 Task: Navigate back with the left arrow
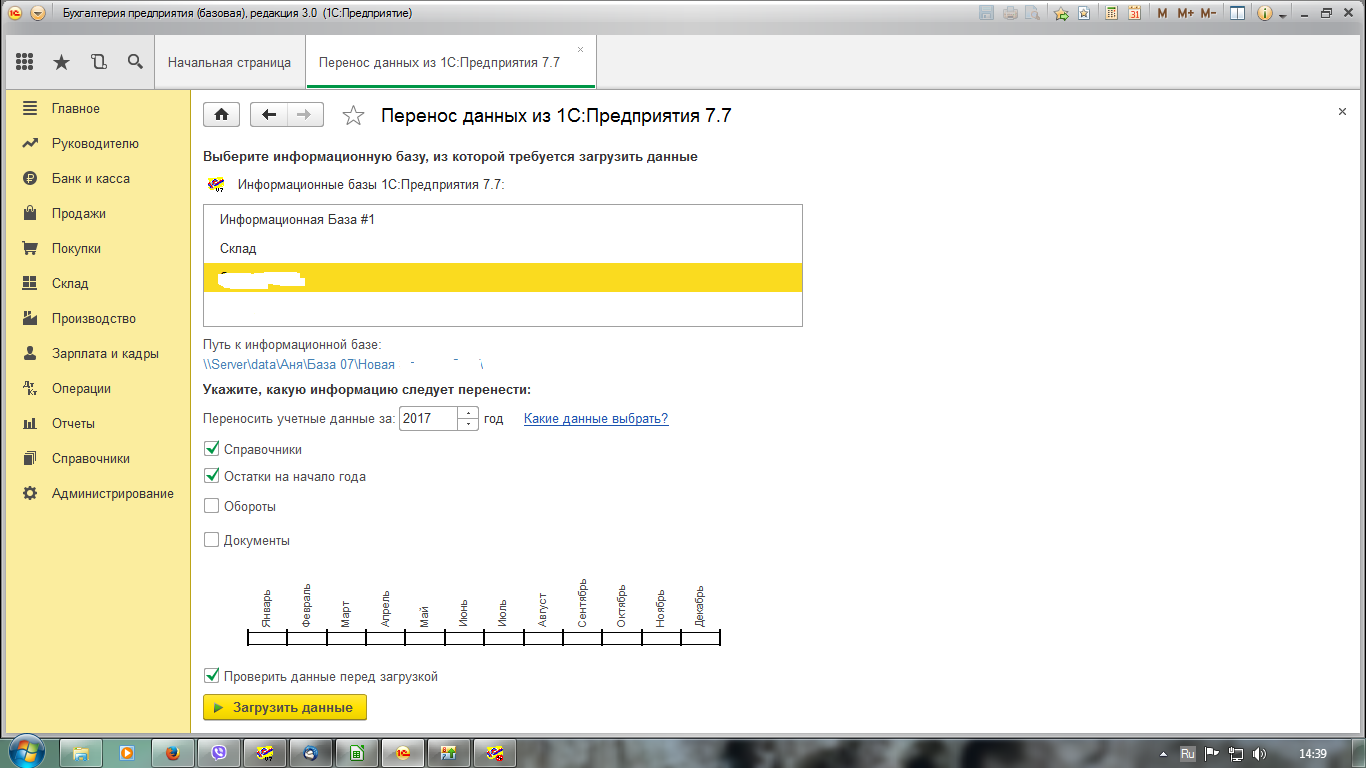[268, 114]
